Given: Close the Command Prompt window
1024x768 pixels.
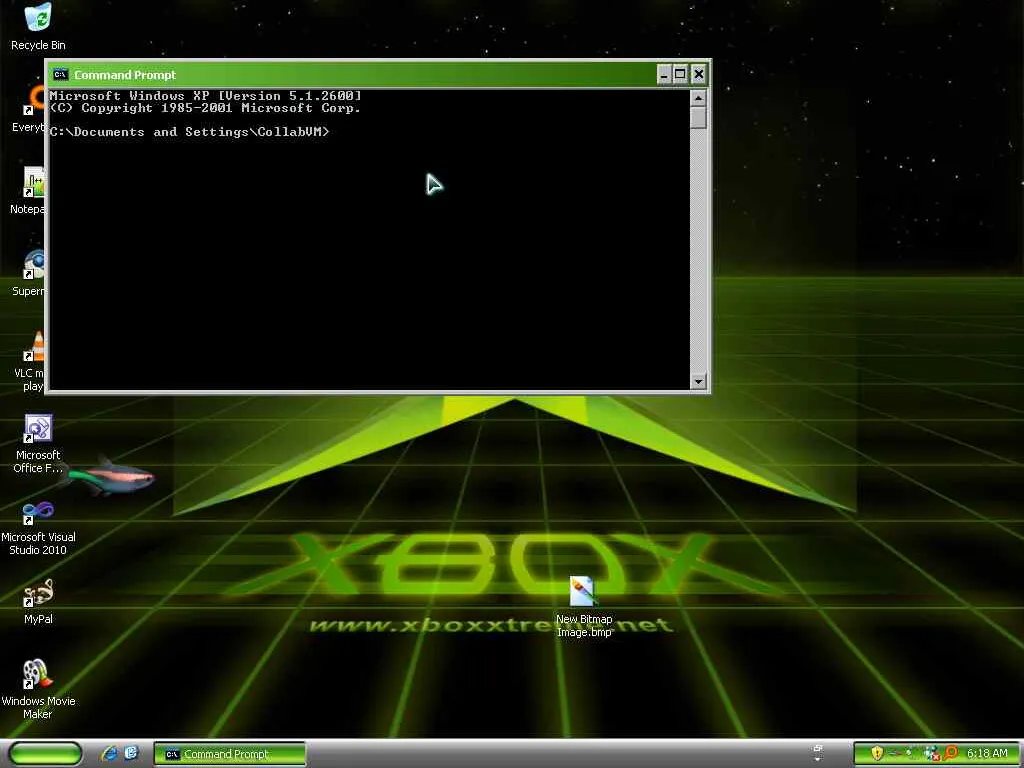Looking at the screenshot, I should click(698, 74).
